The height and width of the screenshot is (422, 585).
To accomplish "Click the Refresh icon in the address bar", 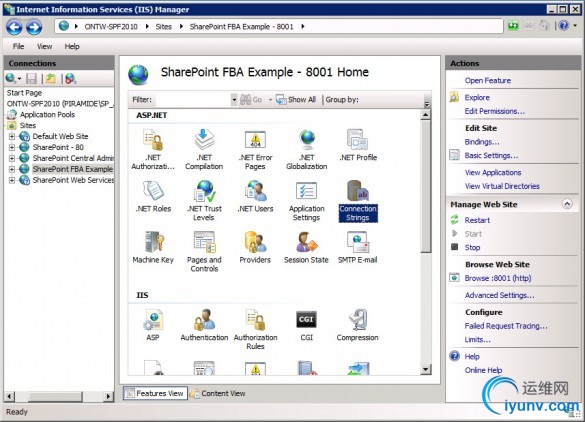I will coord(513,26).
